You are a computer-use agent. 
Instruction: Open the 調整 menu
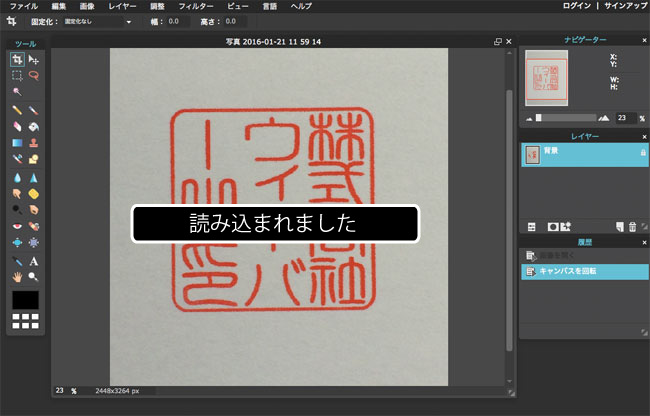158,6
